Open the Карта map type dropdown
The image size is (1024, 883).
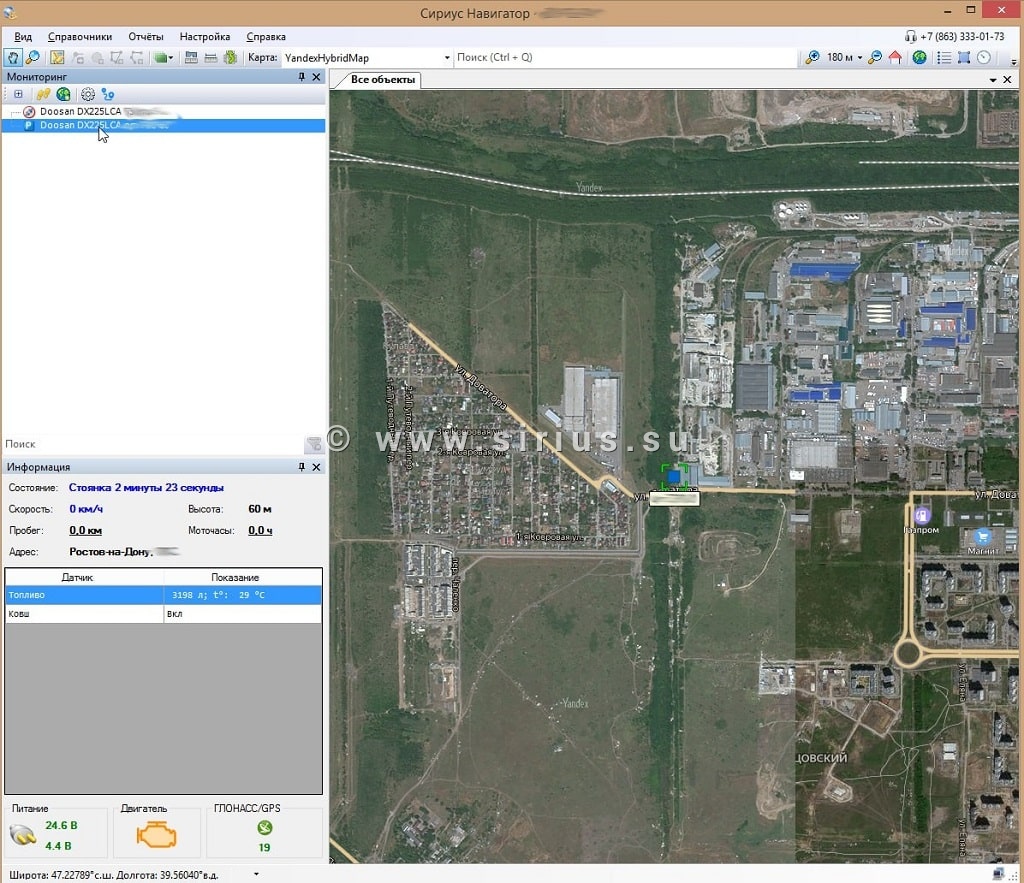coord(445,58)
